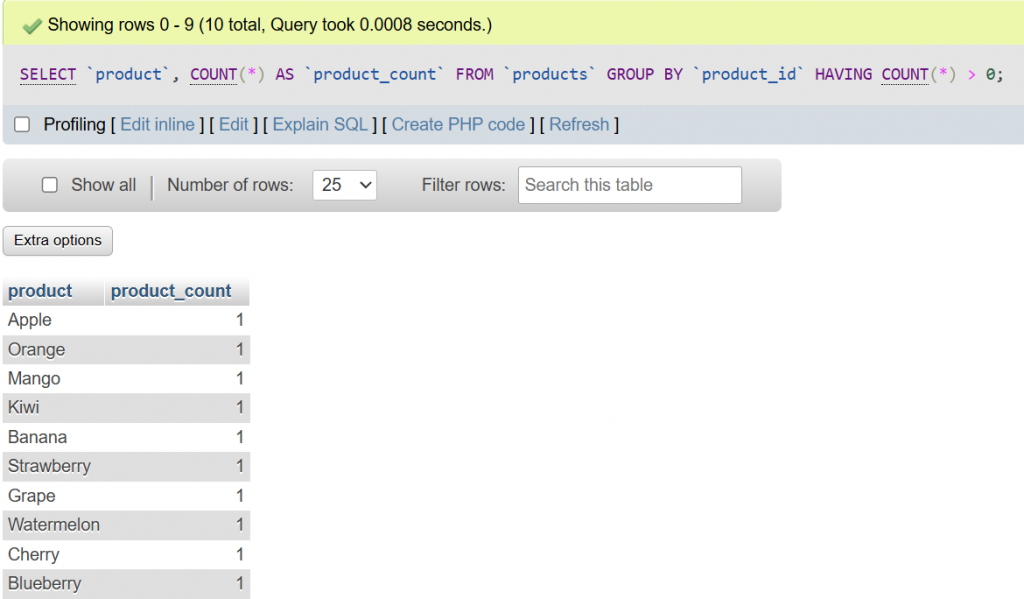Select the Blueberry row cell
This screenshot has width=1024, height=599.
pyautogui.click(x=45, y=583)
